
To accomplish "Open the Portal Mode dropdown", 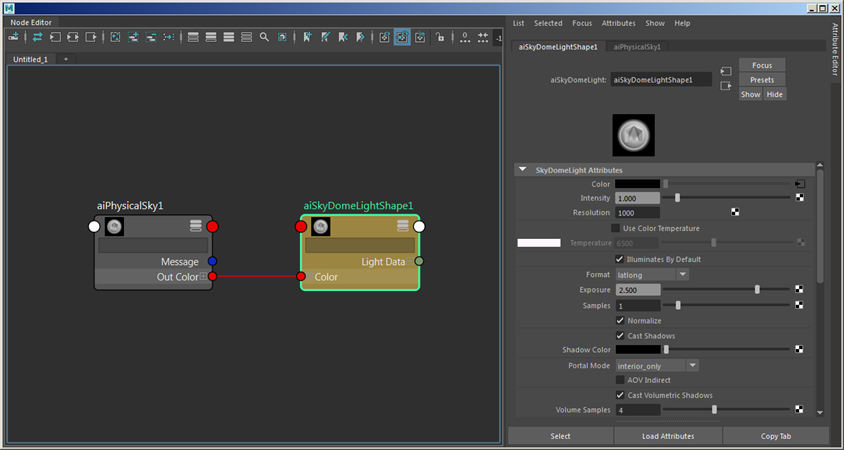I will click(x=657, y=366).
